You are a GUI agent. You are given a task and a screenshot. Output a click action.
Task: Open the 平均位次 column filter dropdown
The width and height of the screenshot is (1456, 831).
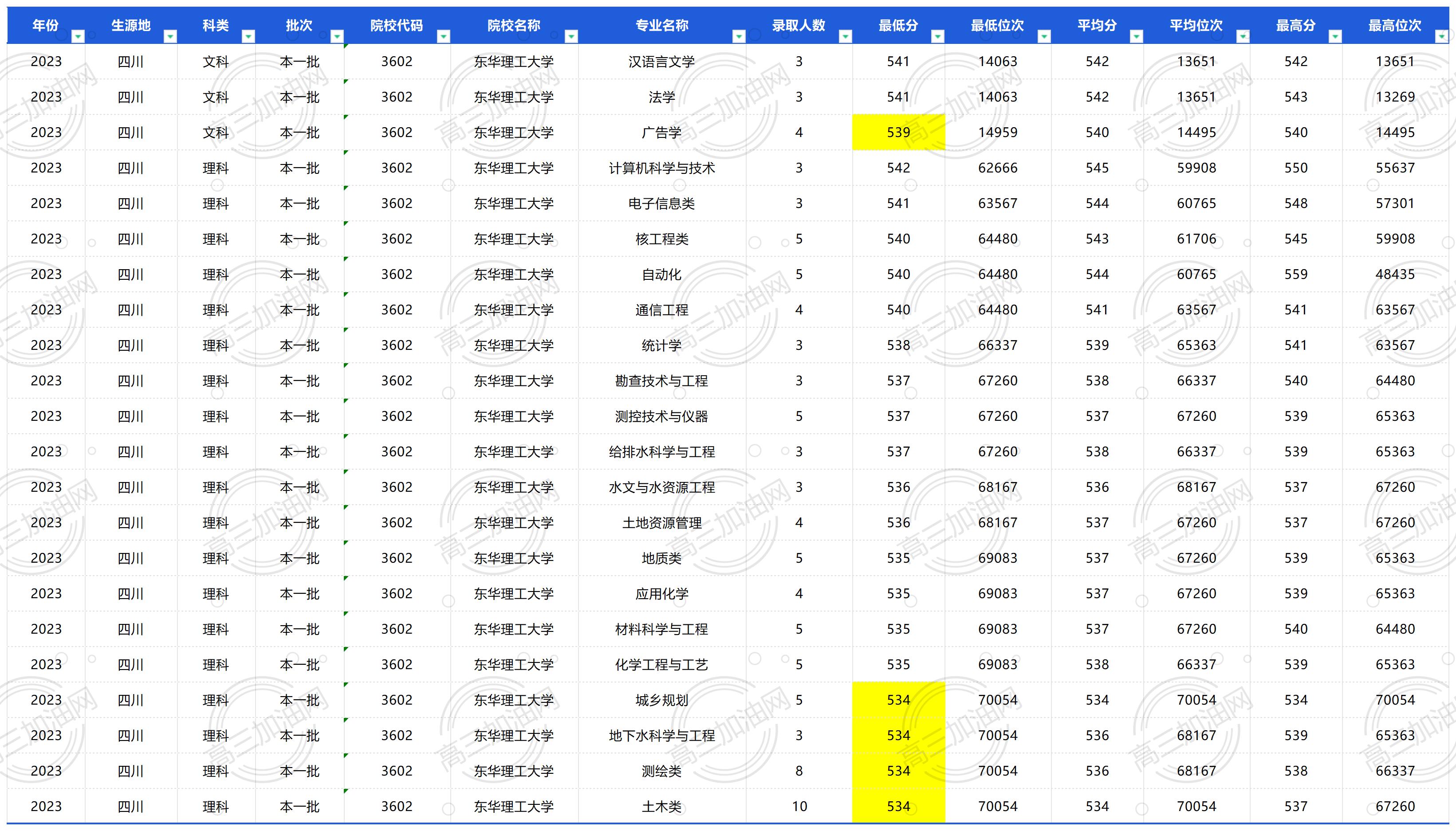(x=1243, y=36)
